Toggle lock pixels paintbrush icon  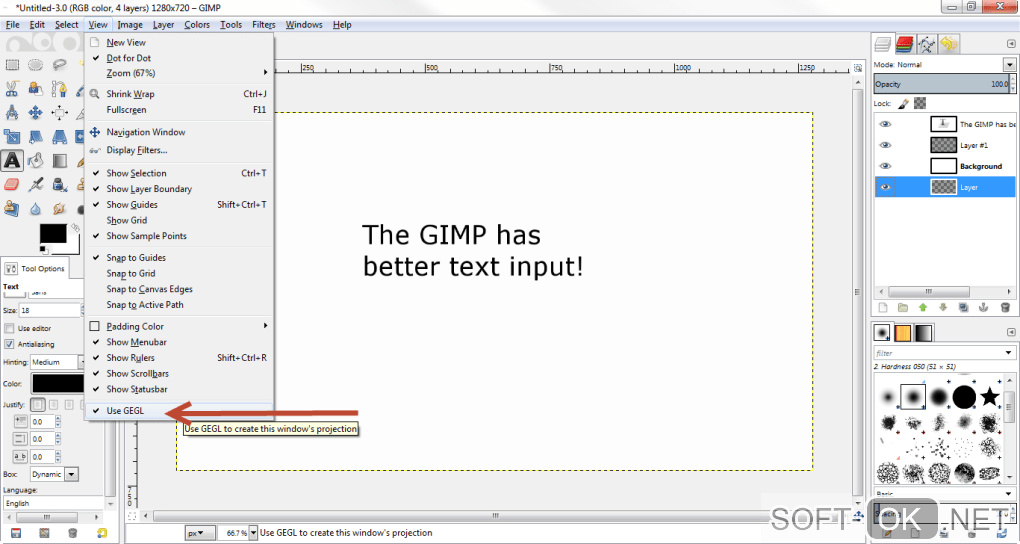pos(904,103)
